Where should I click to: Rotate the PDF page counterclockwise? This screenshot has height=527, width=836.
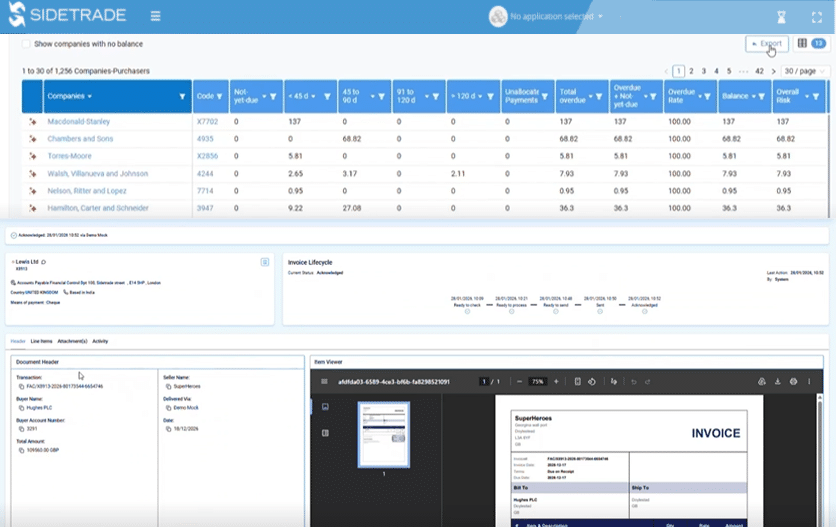592,381
